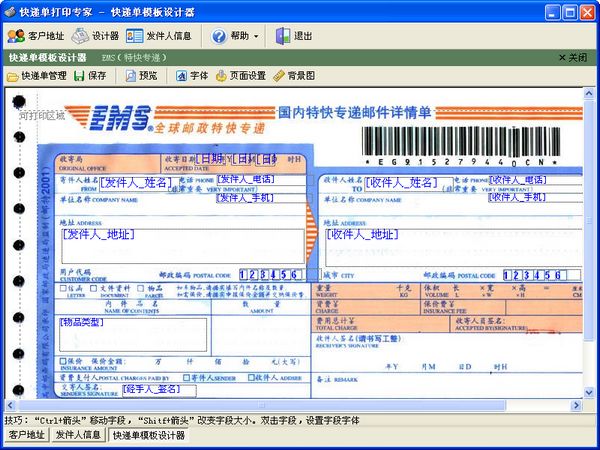Open the 字体 font settings
Image resolution: width=600 pixels, height=450 pixels.
click(192, 76)
